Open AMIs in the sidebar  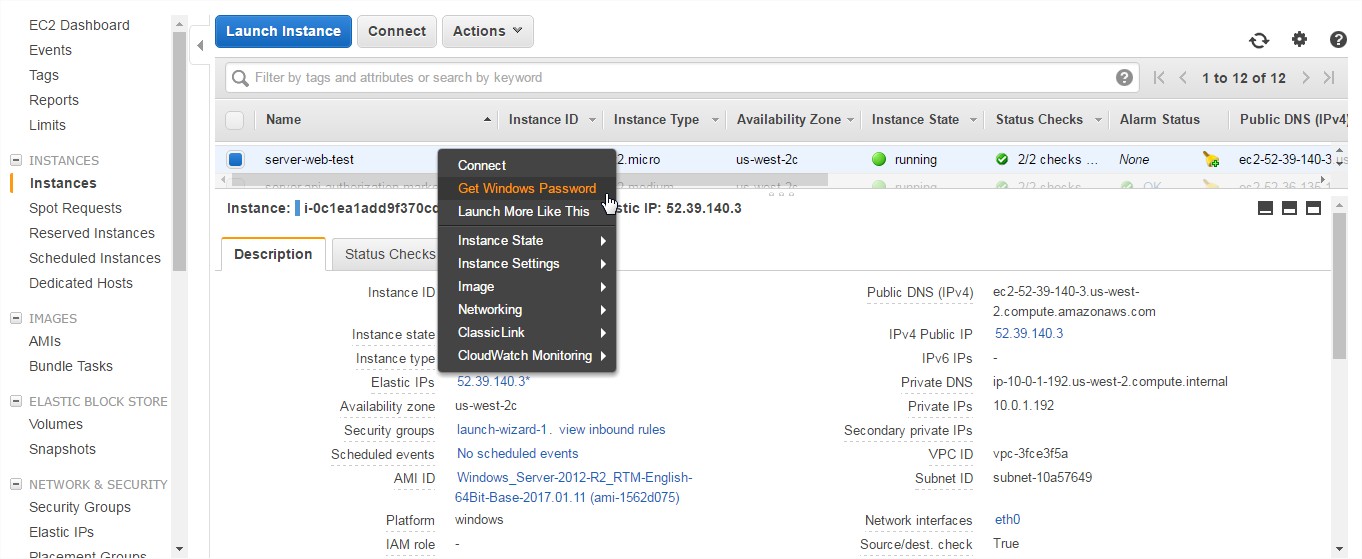(45, 341)
